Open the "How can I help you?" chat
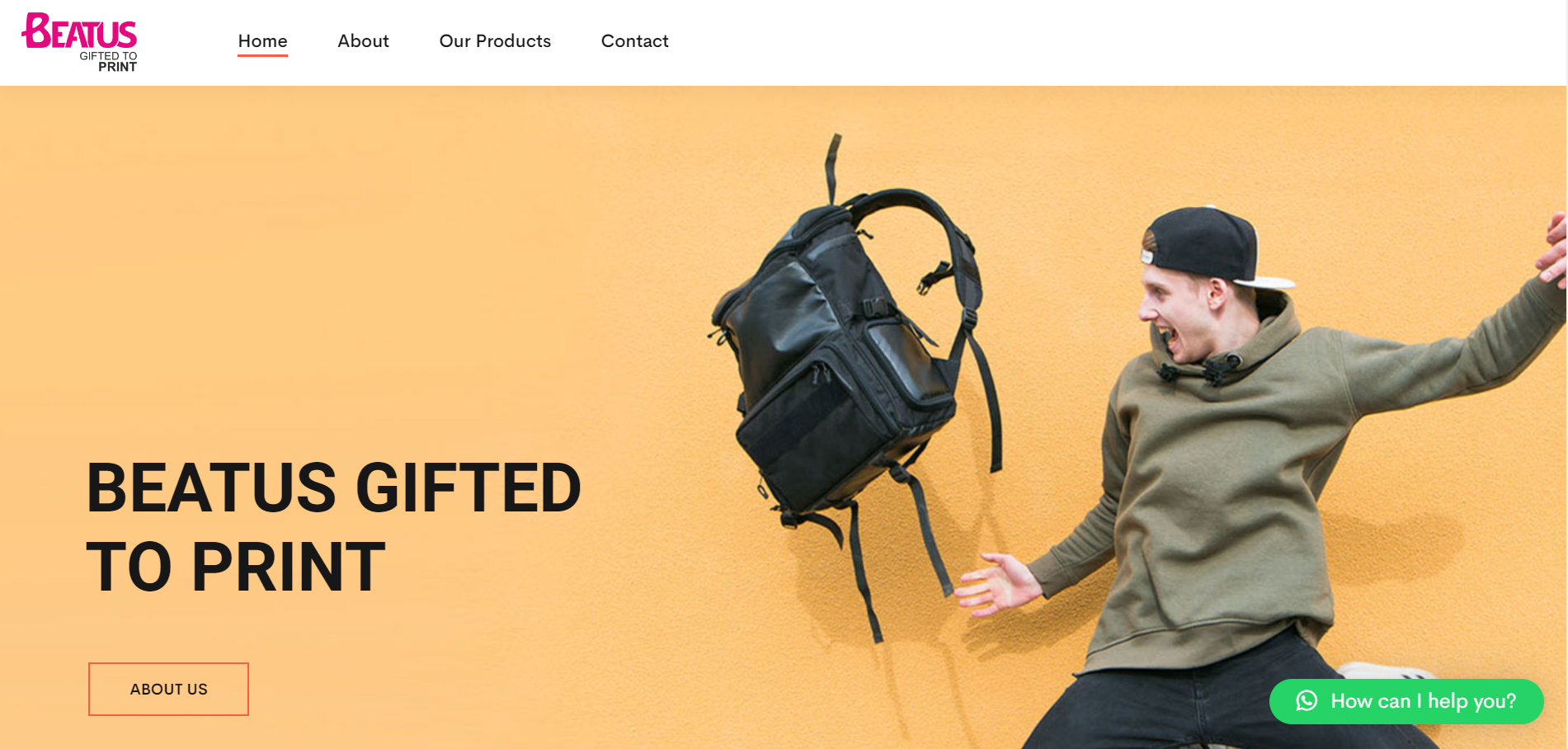1568x749 pixels. click(x=1406, y=701)
